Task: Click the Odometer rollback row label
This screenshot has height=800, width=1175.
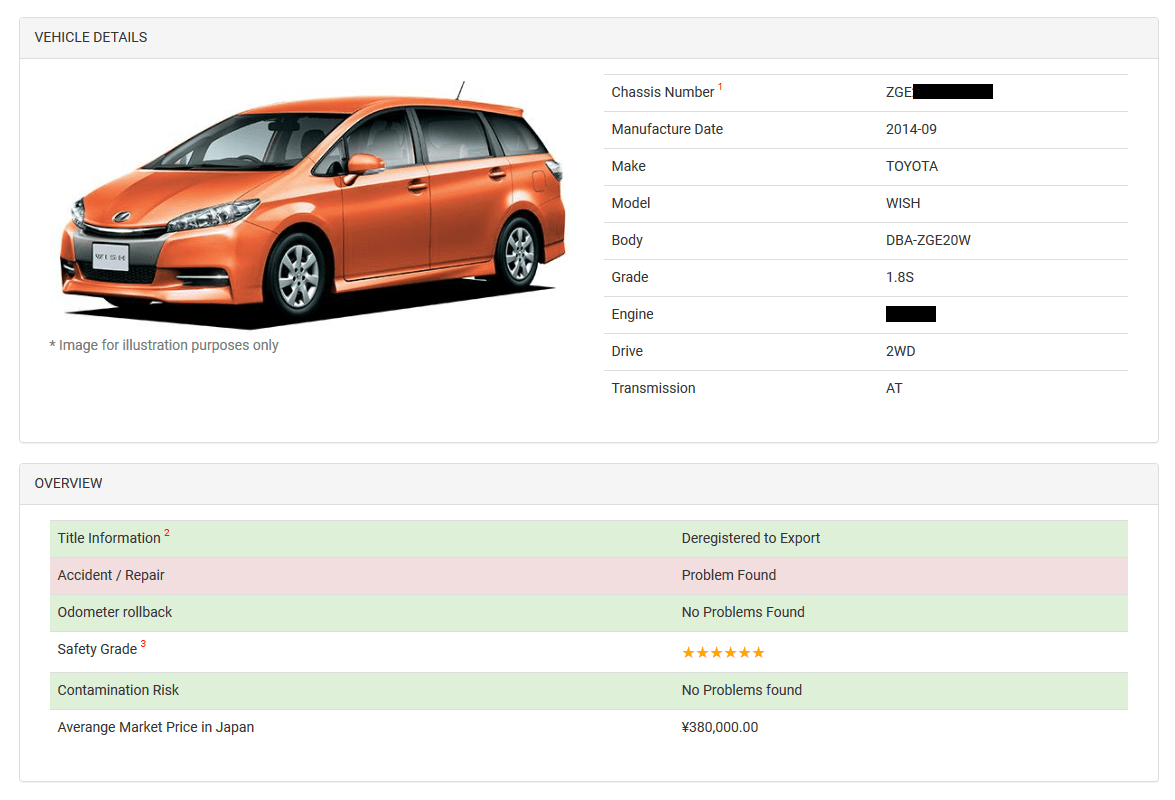Action: point(115,612)
